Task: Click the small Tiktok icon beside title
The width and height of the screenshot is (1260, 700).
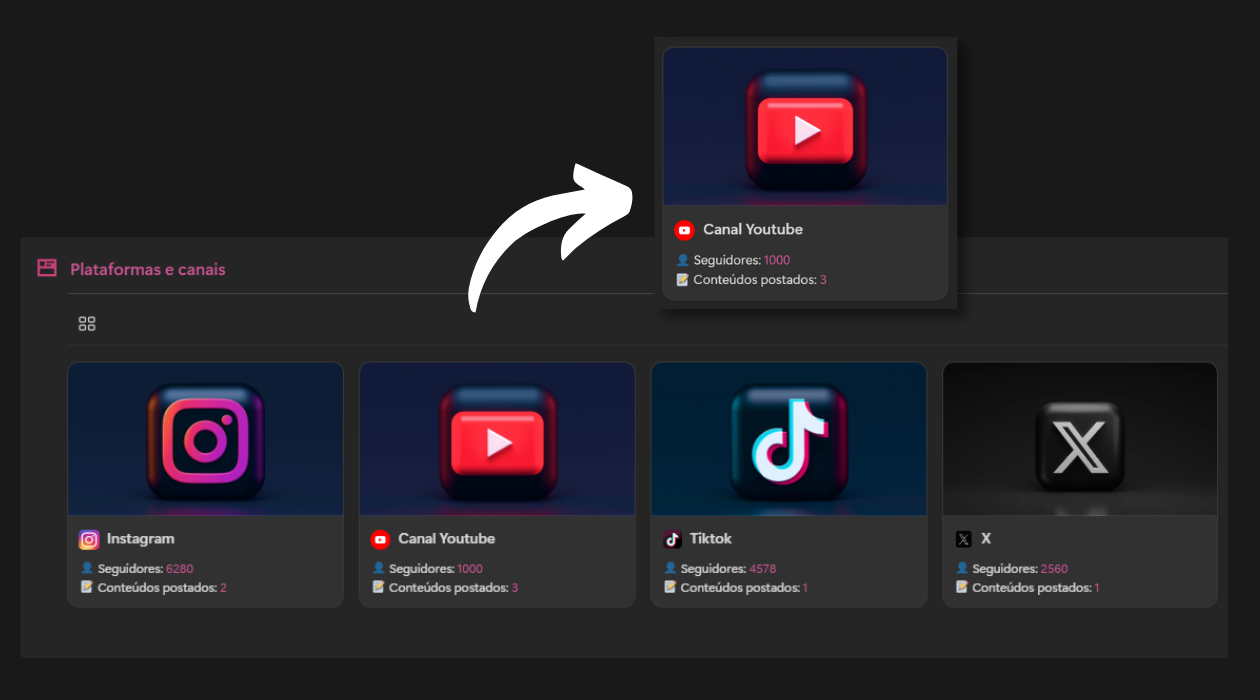Action: tap(672, 540)
